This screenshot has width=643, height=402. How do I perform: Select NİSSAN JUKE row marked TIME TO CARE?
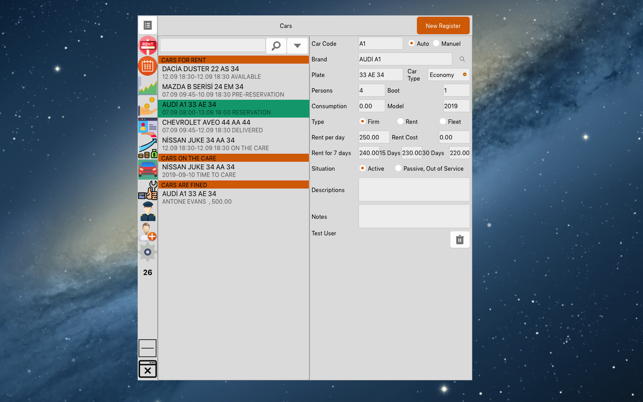tap(233, 171)
